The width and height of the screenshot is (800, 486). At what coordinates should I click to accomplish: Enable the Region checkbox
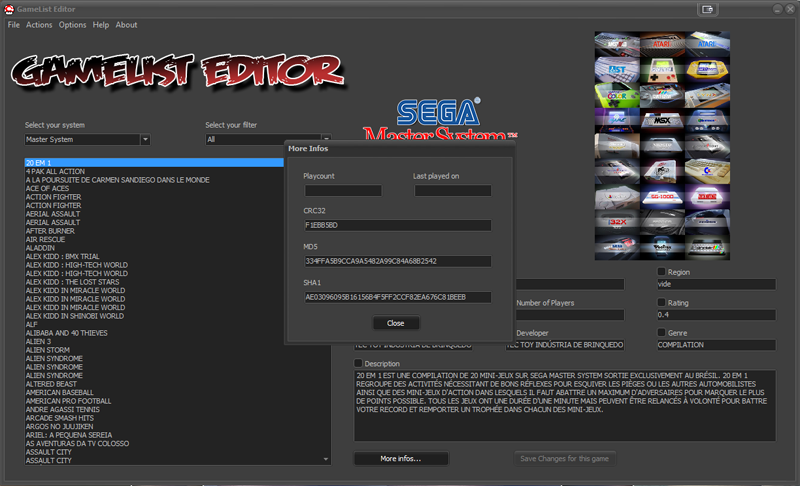pyautogui.click(x=661, y=272)
